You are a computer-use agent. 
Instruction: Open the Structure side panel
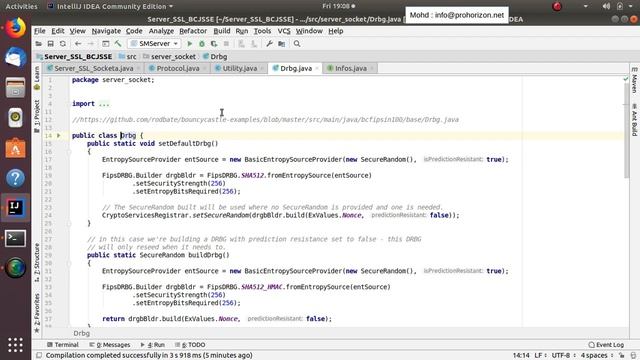37,262
